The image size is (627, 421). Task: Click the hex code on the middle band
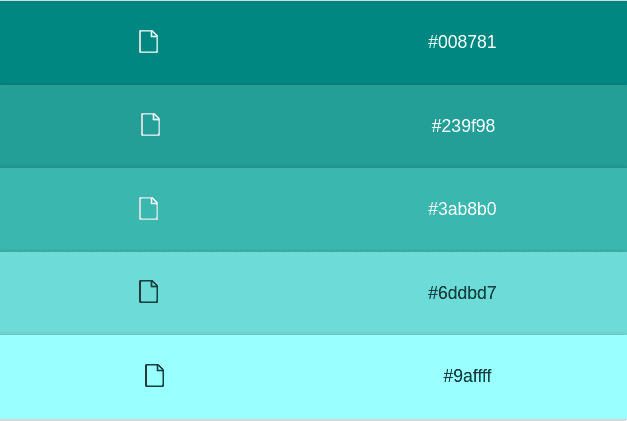coord(462,209)
